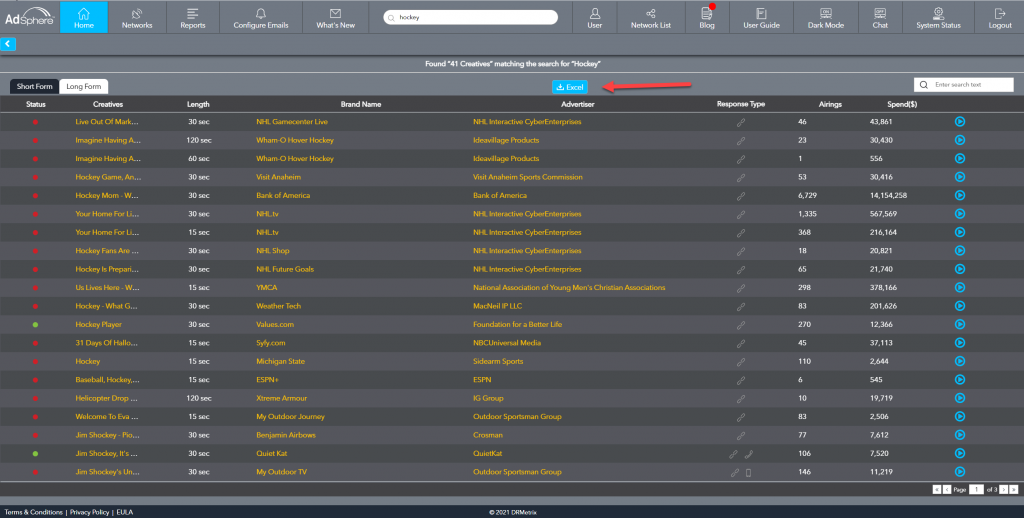
Task: Open the Network List
Action: 650,17
